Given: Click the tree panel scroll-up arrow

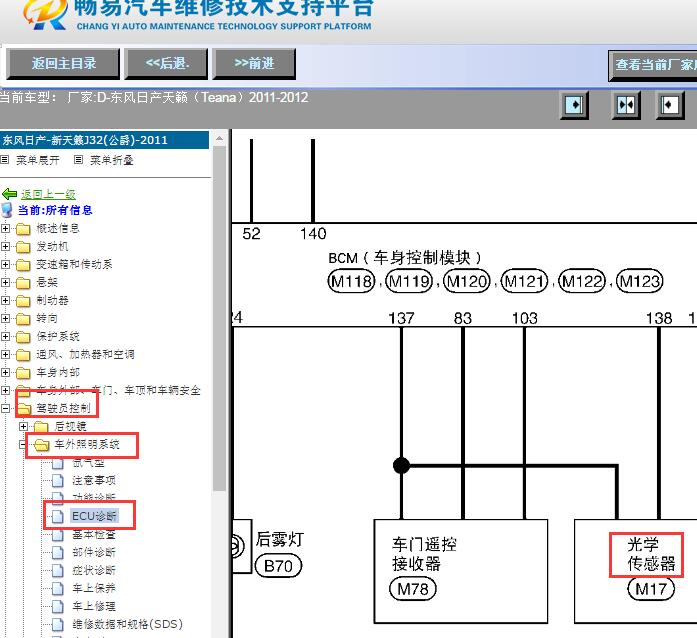Looking at the screenshot, I should pyautogui.click(x=219, y=139).
